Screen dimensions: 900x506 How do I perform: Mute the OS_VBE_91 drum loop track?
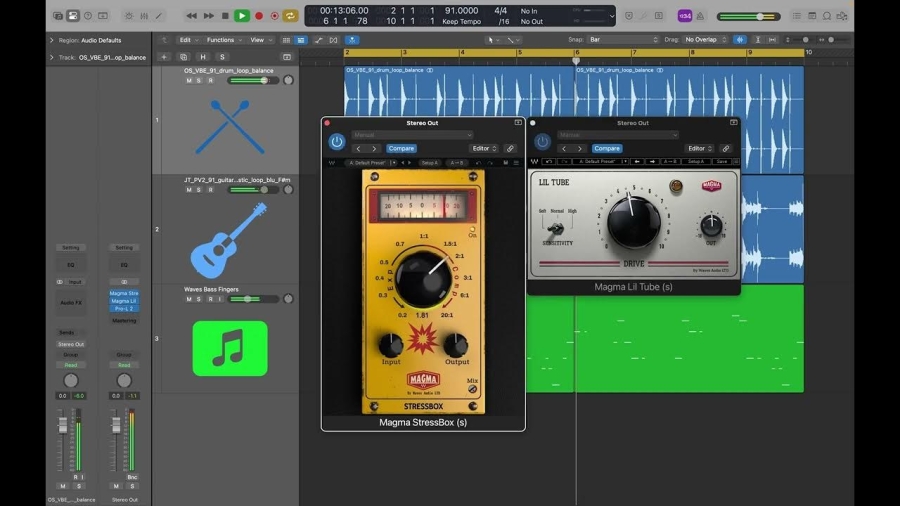[188, 80]
